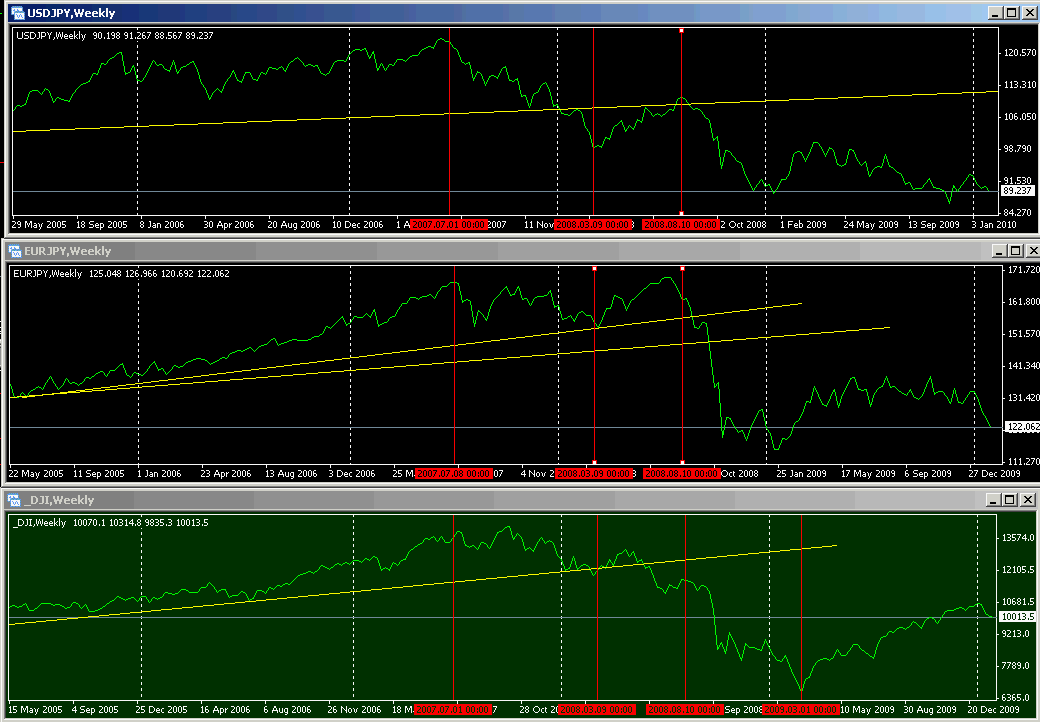Select the yellow trend line on USDJPY chart
Image resolution: width=1040 pixels, height=722 pixels.
pyautogui.click(x=300, y=119)
